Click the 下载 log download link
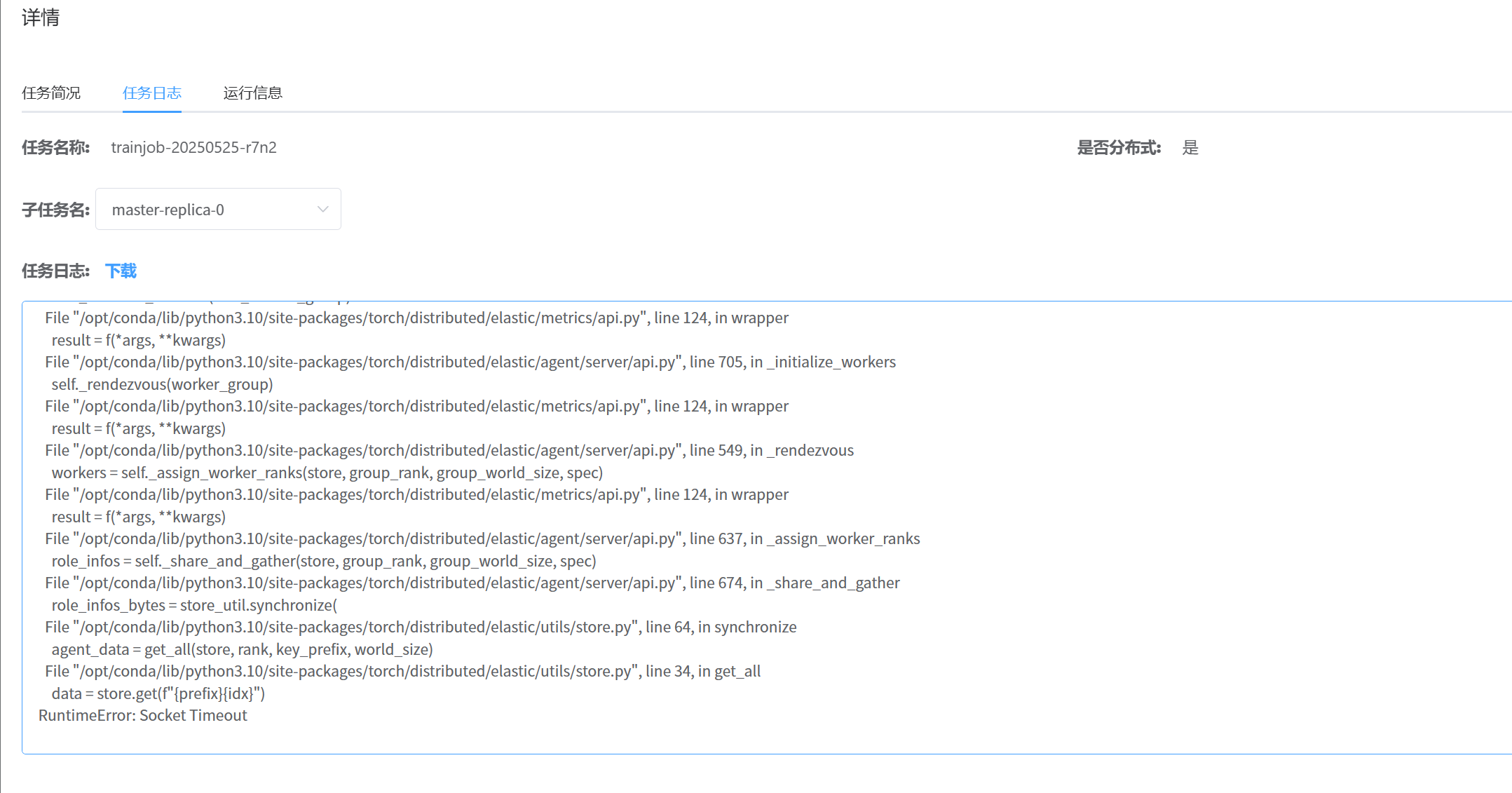This screenshot has height=793, width=1512. coord(121,271)
